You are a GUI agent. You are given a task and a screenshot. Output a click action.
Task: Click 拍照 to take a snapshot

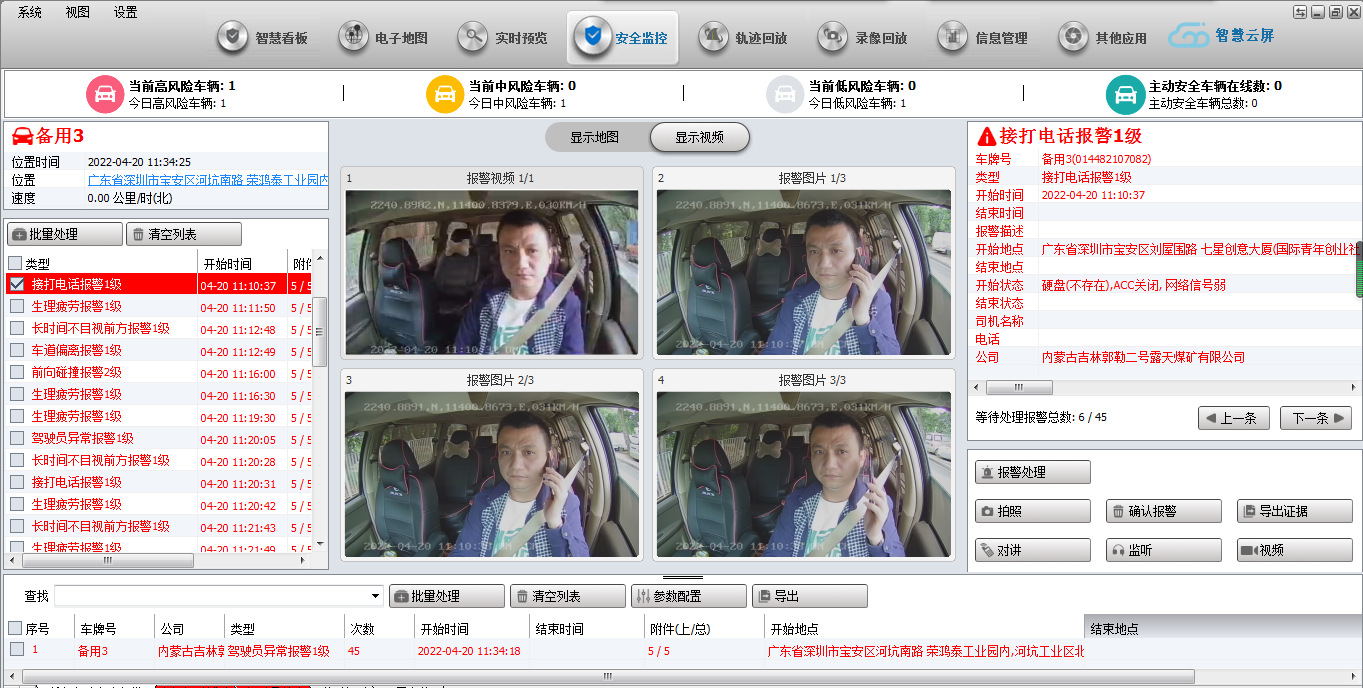pyautogui.click(x=1033, y=511)
